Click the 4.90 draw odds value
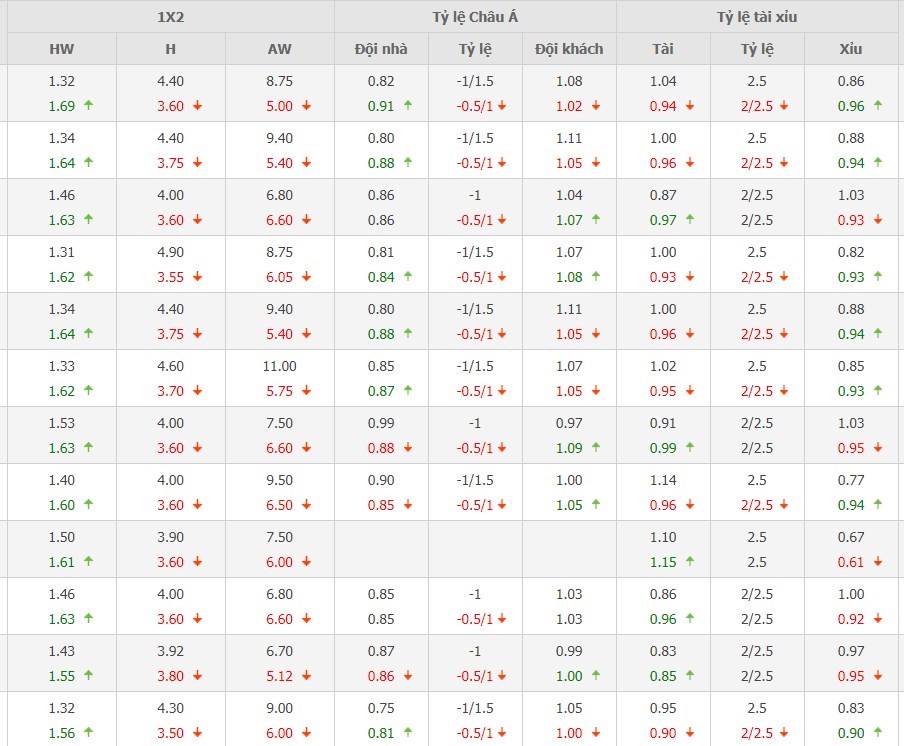The height and width of the screenshot is (746, 904). click(171, 253)
